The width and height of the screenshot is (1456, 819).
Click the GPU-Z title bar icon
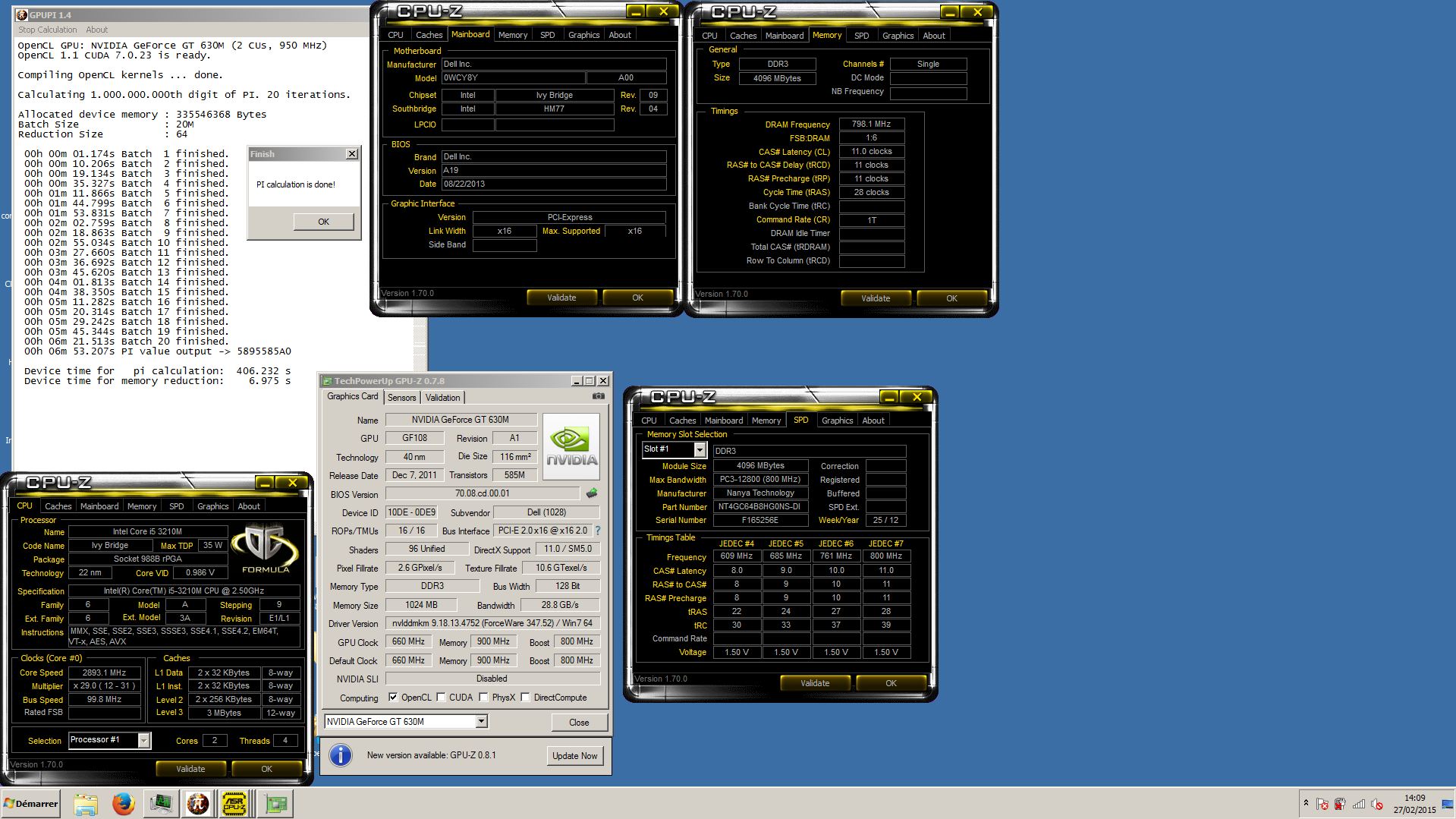327,381
